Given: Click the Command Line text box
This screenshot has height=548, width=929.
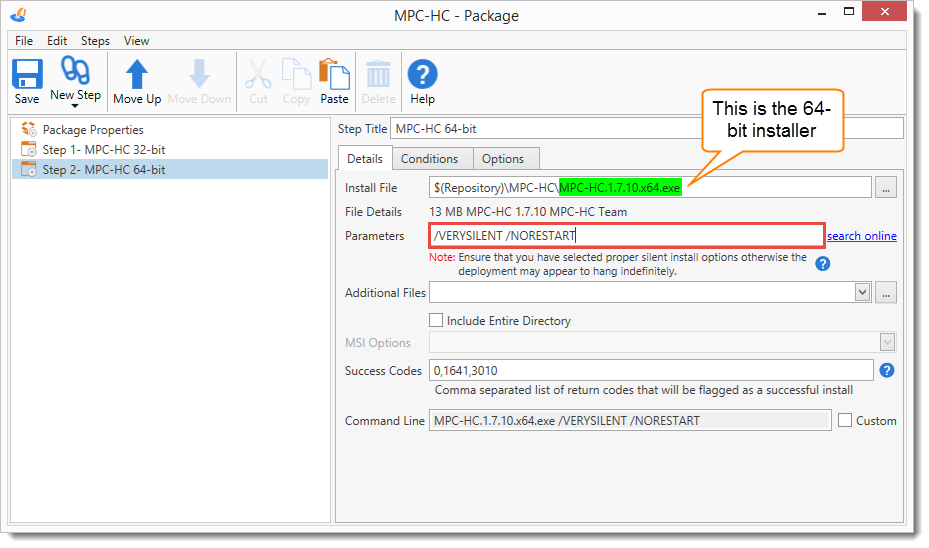Looking at the screenshot, I should 630,421.
